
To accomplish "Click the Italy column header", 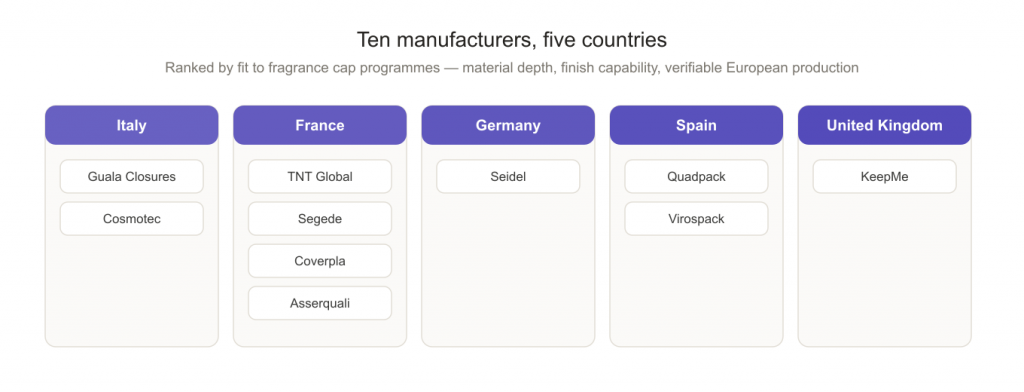I will pos(131,125).
